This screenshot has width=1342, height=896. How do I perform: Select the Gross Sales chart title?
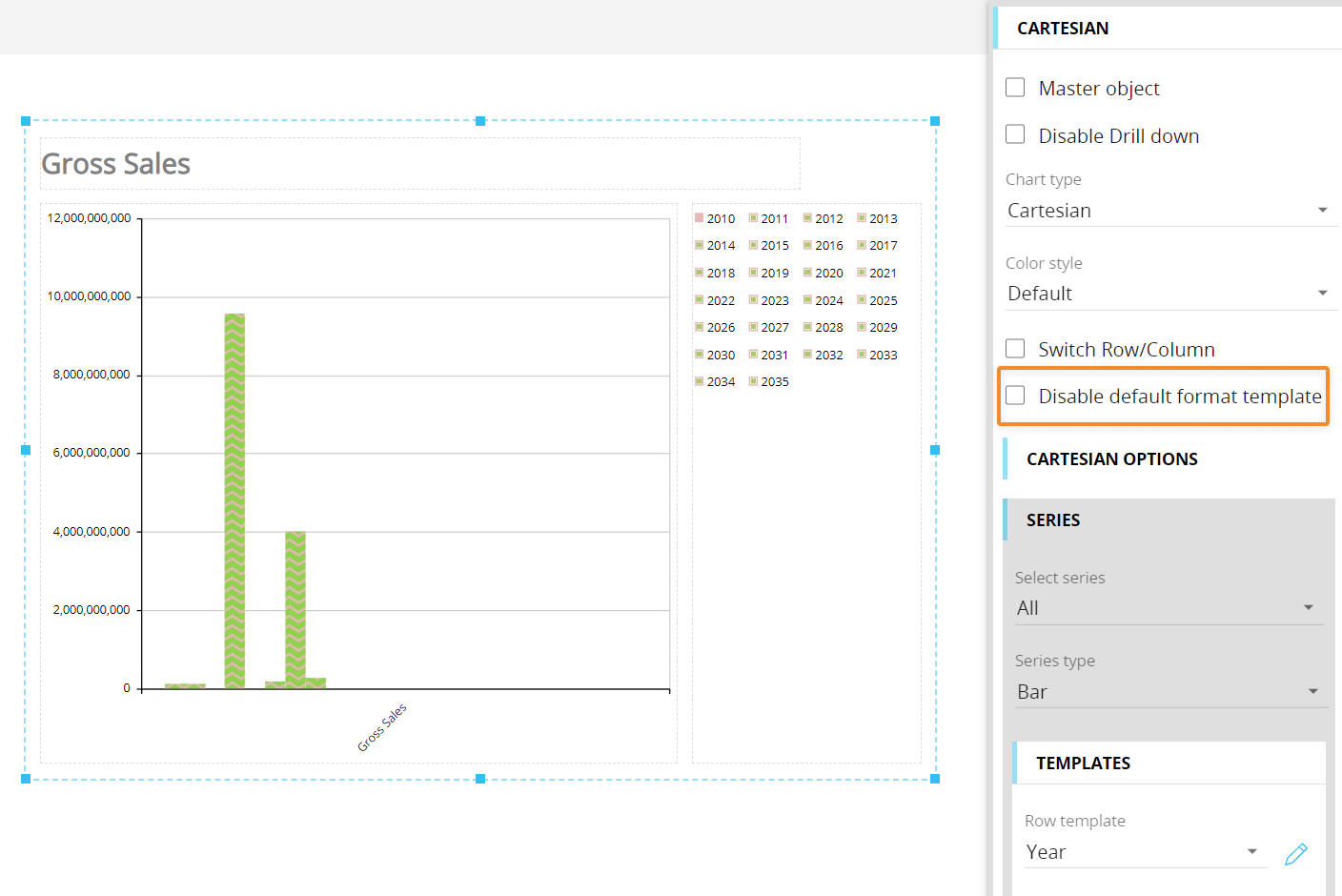(x=116, y=164)
